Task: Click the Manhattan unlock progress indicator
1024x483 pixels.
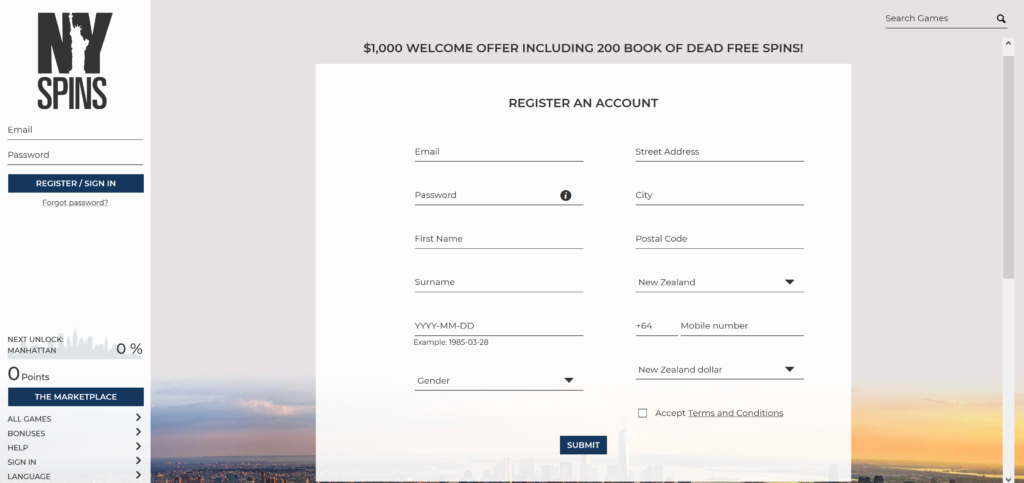Action: 75,345
